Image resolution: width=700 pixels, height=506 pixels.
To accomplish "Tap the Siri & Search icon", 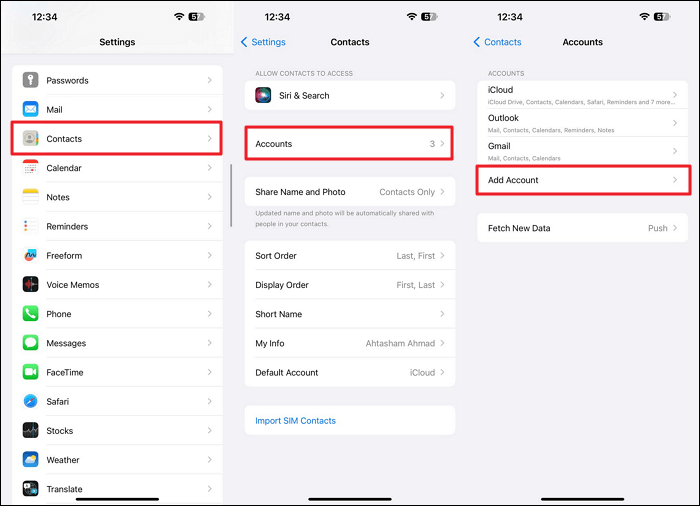I will coord(263,95).
